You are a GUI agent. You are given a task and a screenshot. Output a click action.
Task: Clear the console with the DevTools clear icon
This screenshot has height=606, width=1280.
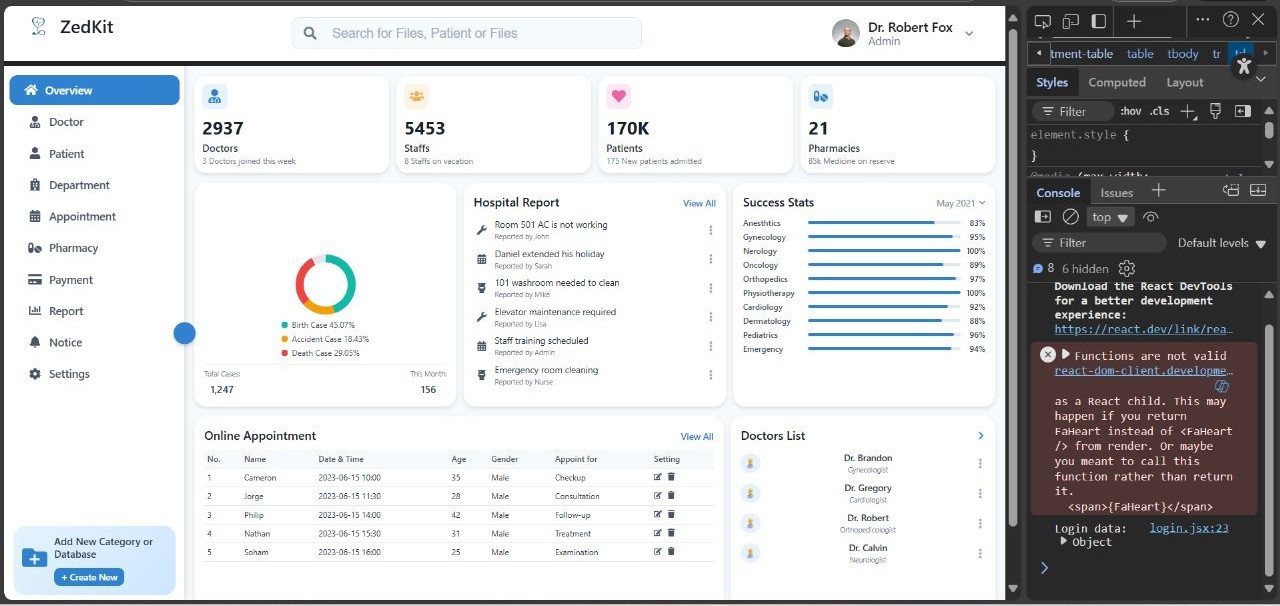1070,217
